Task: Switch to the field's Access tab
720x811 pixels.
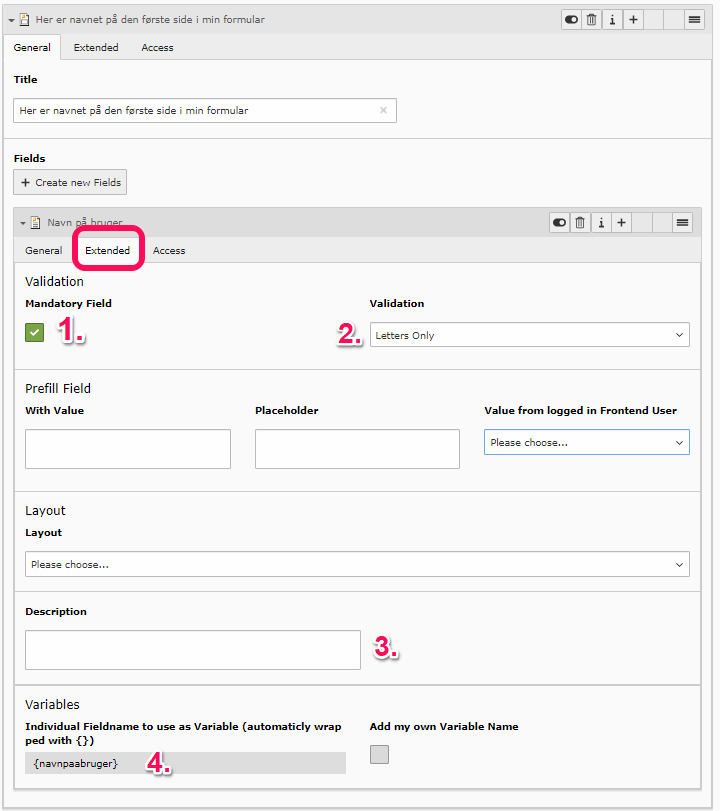Action: pyautogui.click(x=169, y=250)
